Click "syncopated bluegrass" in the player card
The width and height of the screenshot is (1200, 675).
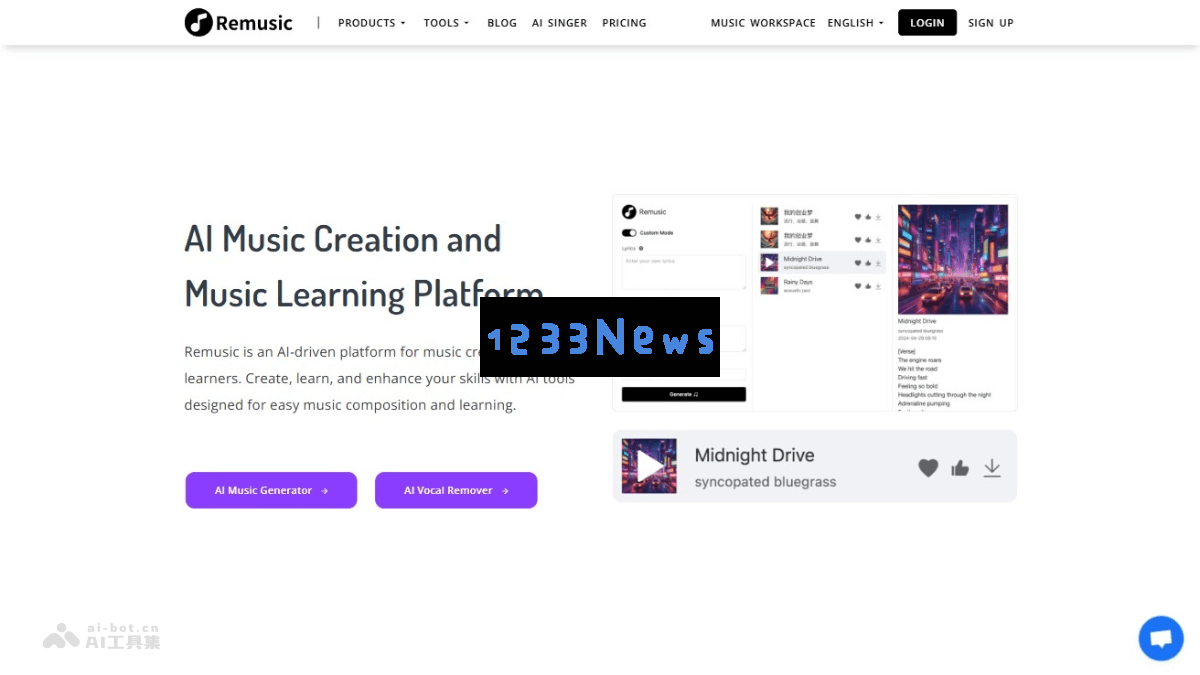pyautogui.click(x=766, y=482)
